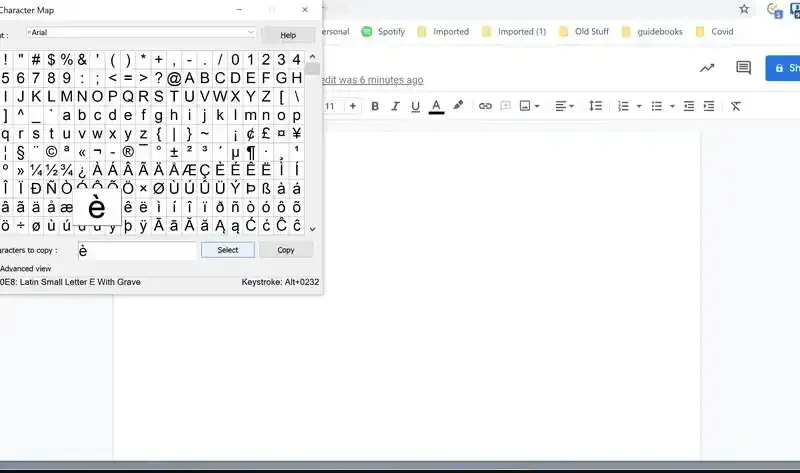This screenshot has height=473, width=800.
Task: Click the insert link icon
Action: pyautogui.click(x=486, y=106)
